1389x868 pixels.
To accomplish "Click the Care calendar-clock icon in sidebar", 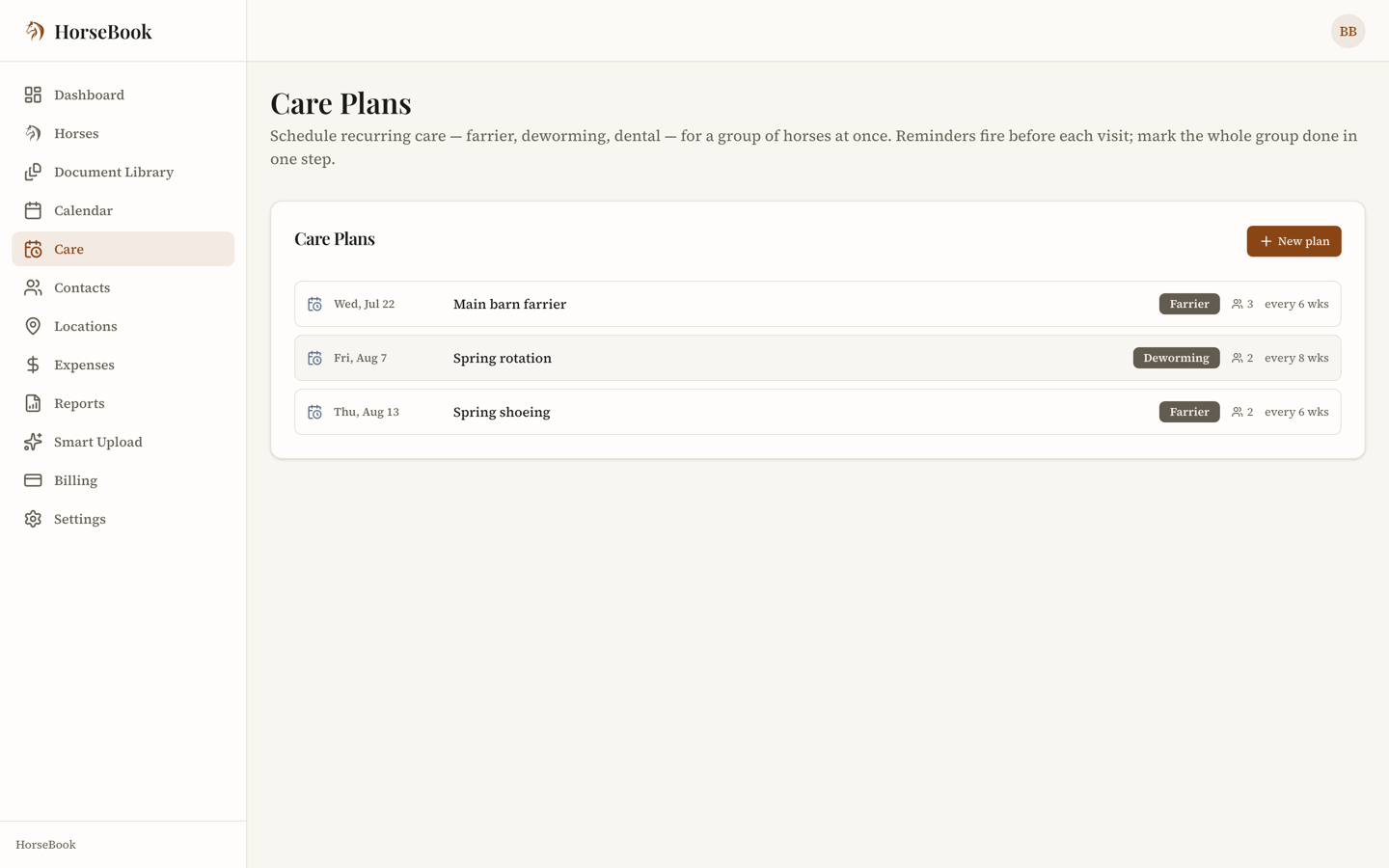I will click(x=33, y=249).
